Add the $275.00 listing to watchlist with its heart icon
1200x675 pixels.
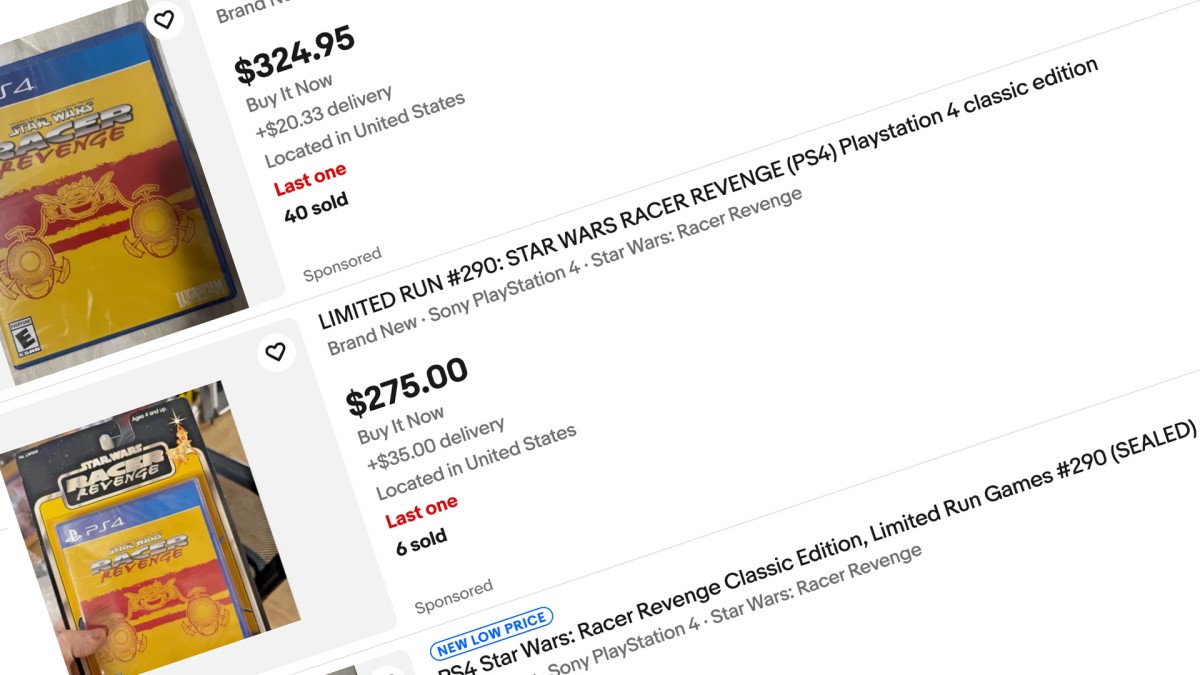275,351
